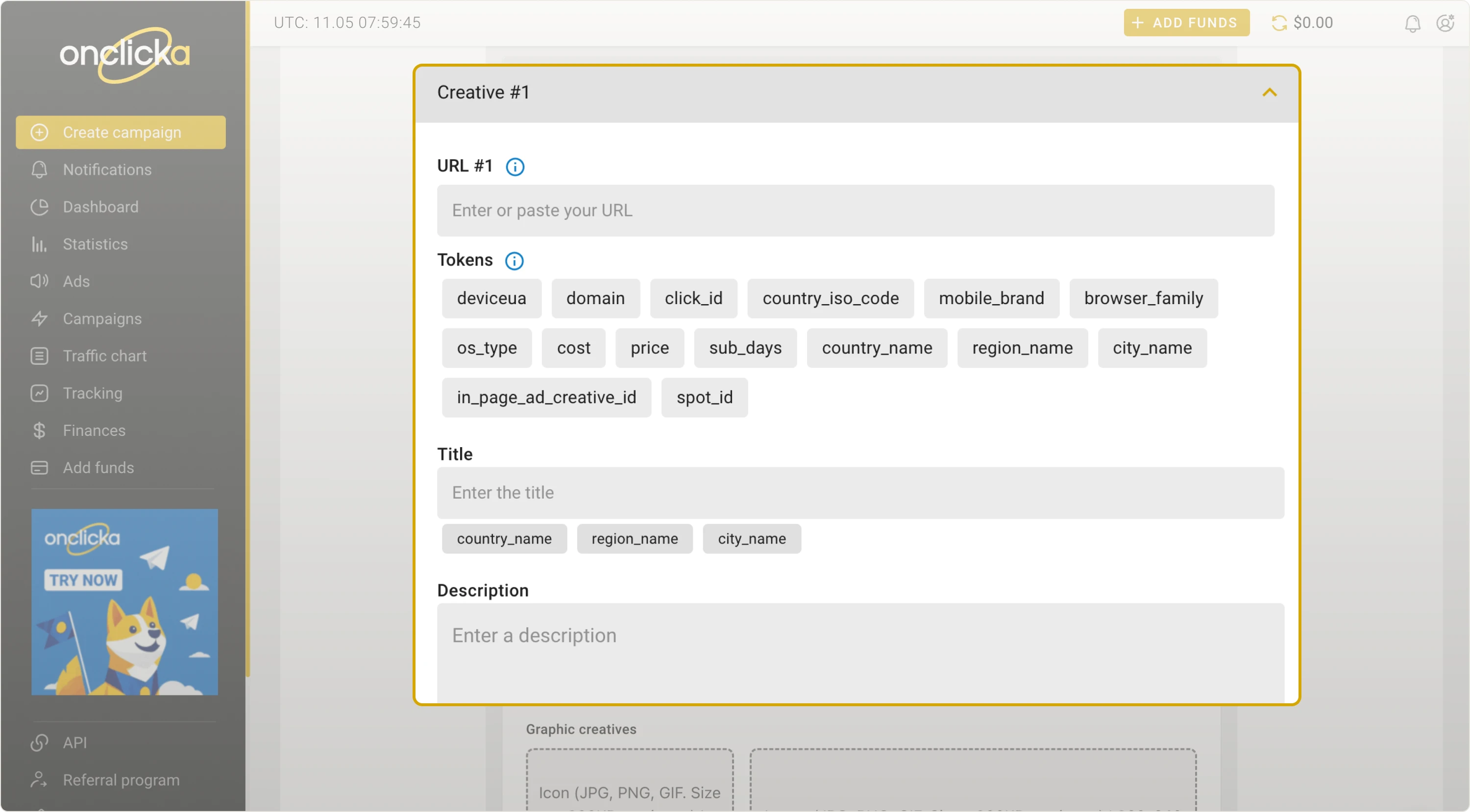Add country_iso_code token to URL
The height and width of the screenshot is (812, 1470).
(x=830, y=298)
